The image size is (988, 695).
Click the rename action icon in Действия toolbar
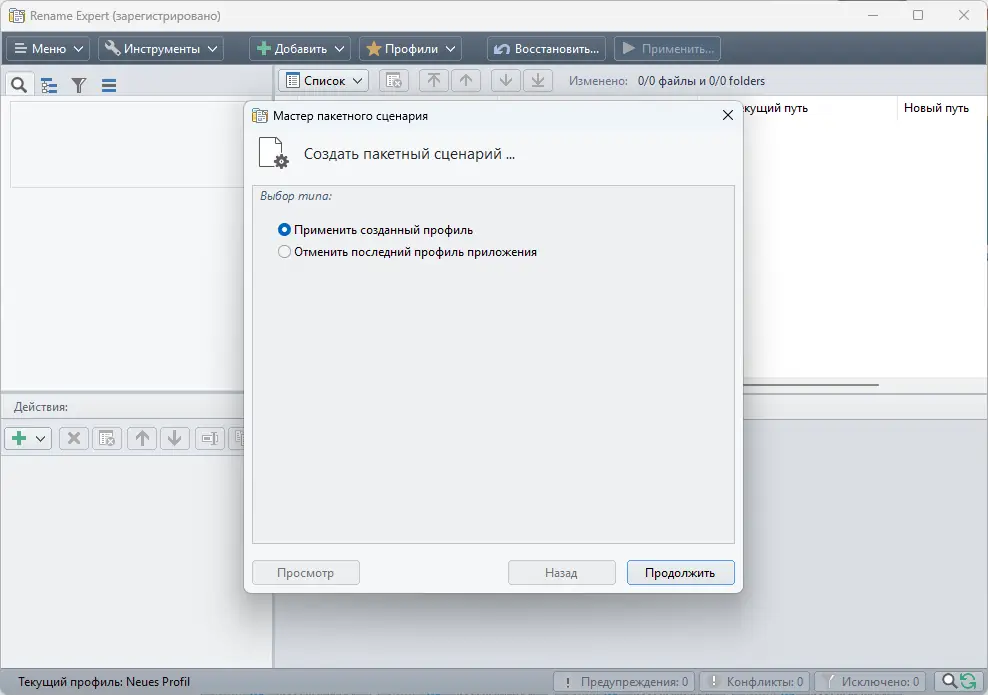coord(210,438)
